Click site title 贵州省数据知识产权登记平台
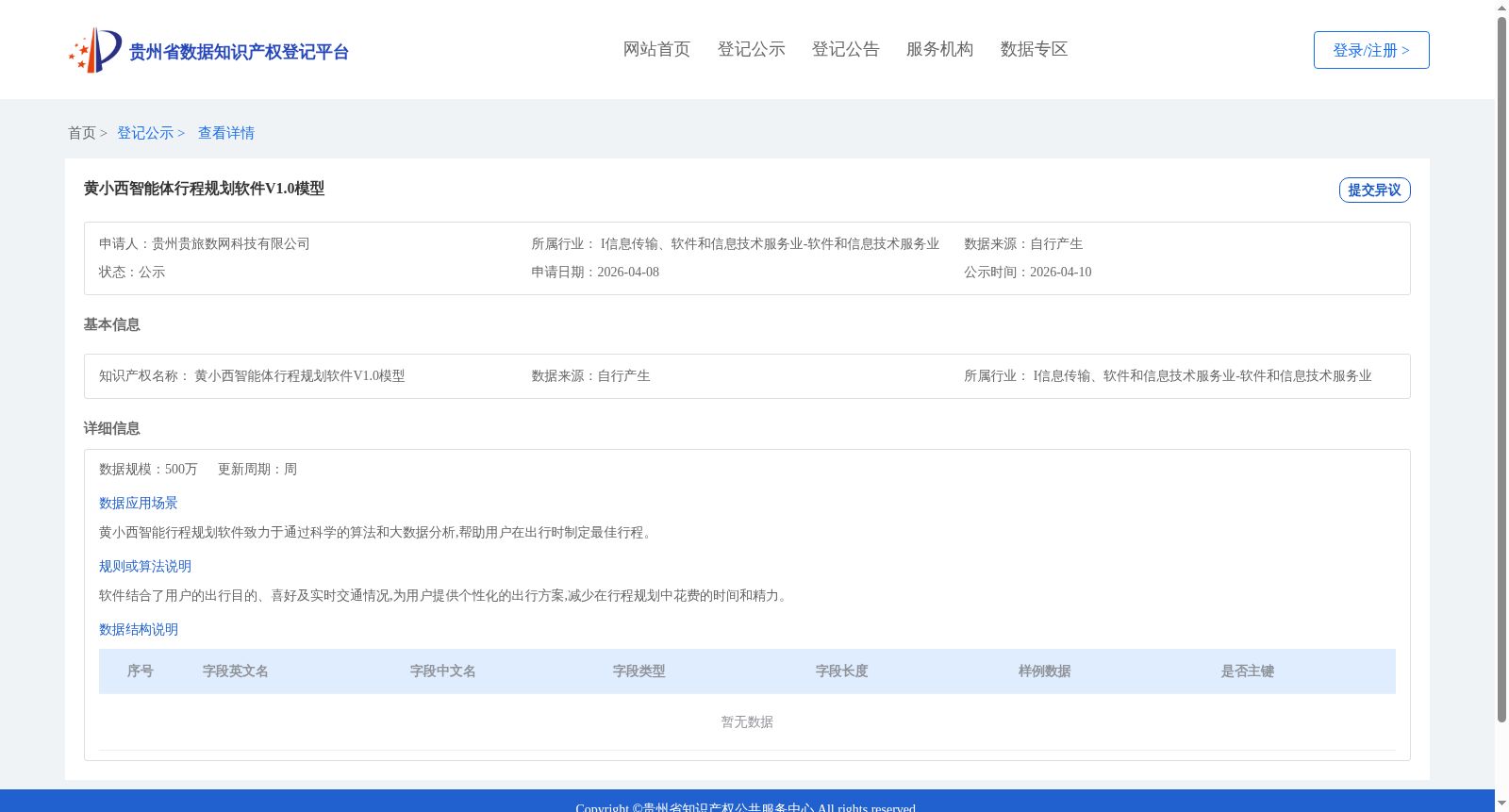This screenshot has width=1509, height=812. coord(239,52)
